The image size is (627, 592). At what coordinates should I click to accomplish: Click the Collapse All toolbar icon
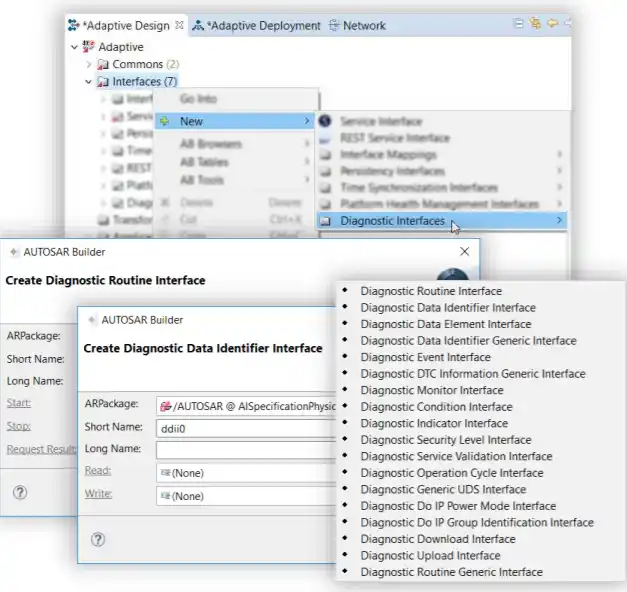[518, 23]
